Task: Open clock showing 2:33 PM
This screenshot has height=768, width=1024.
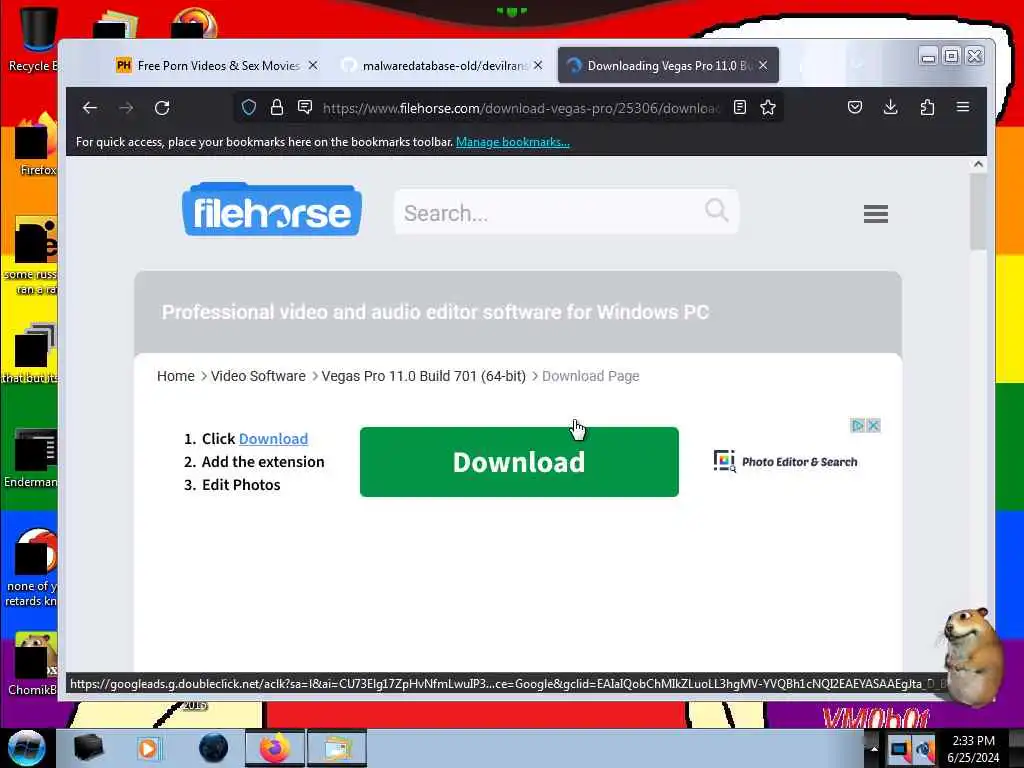Action: (x=973, y=748)
